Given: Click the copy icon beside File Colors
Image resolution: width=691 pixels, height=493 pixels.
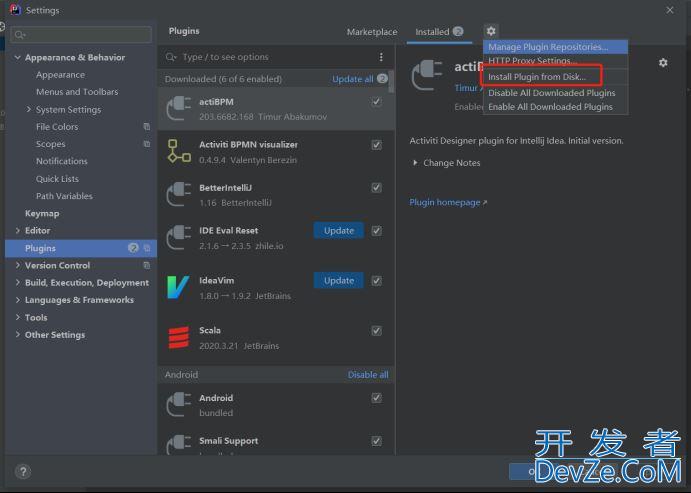Looking at the screenshot, I should point(147,126).
